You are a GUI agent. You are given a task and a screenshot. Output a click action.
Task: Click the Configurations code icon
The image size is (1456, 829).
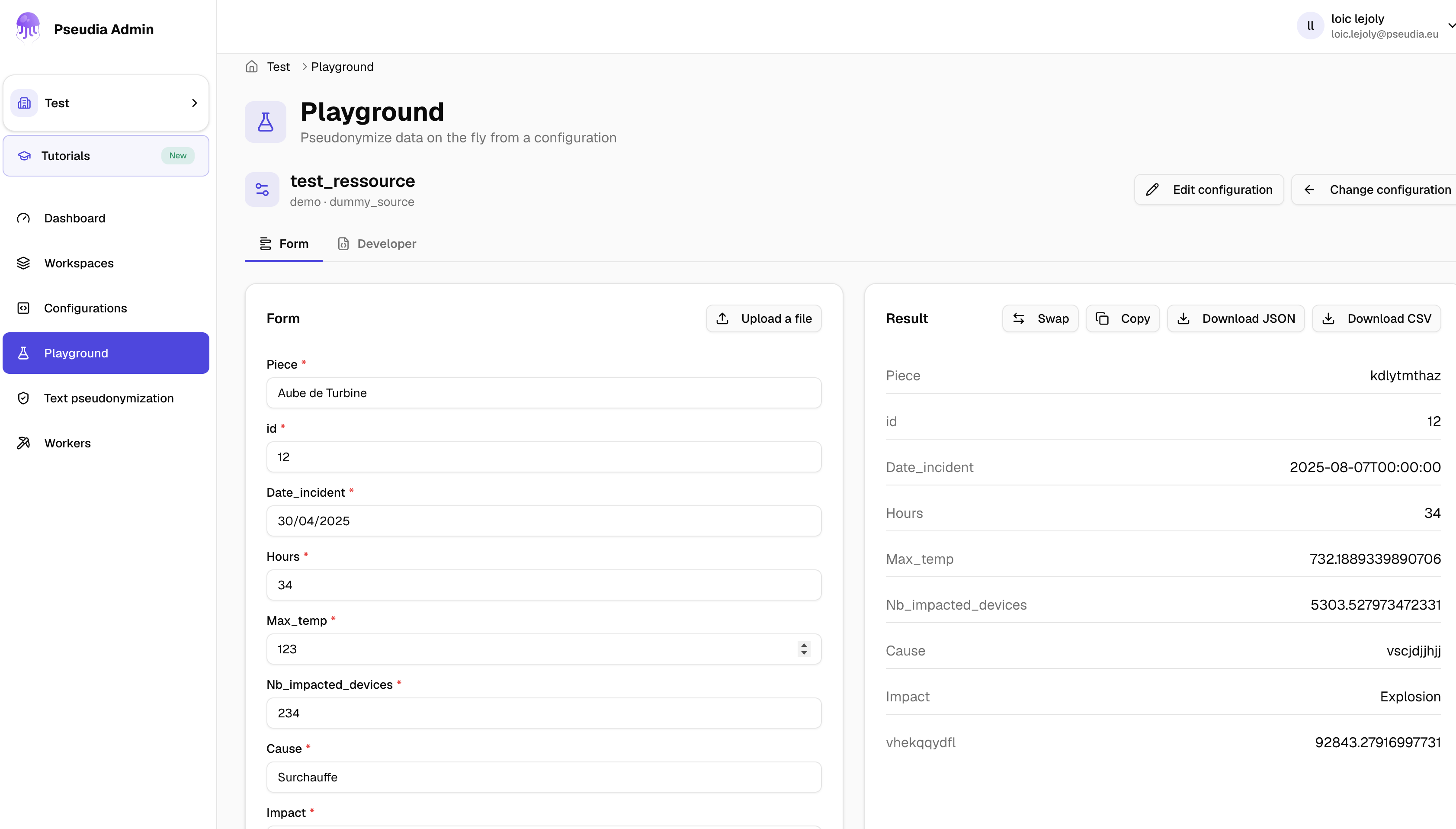(23, 308)
